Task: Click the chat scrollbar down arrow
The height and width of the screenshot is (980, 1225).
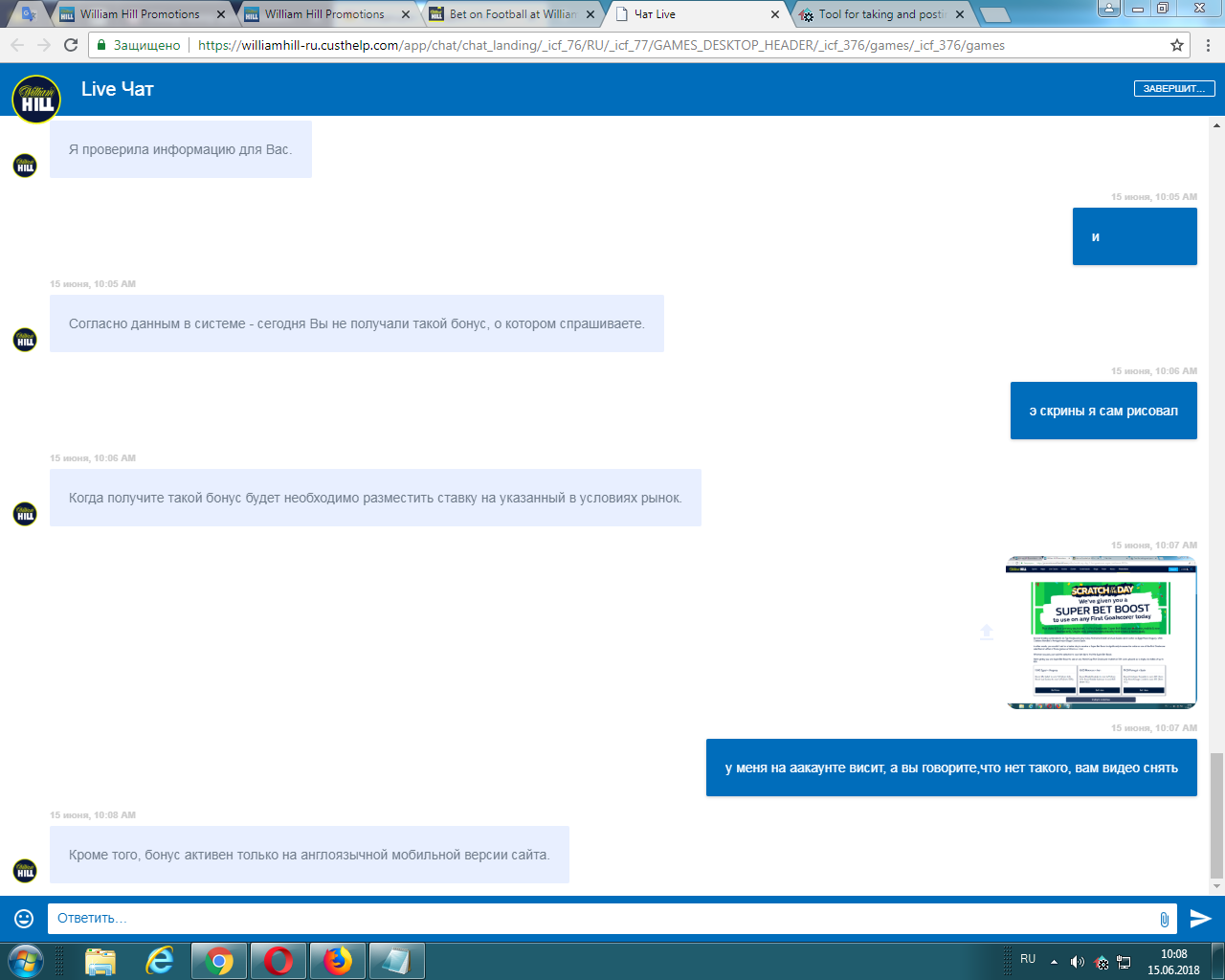Action: click(x=1216, y=886)
